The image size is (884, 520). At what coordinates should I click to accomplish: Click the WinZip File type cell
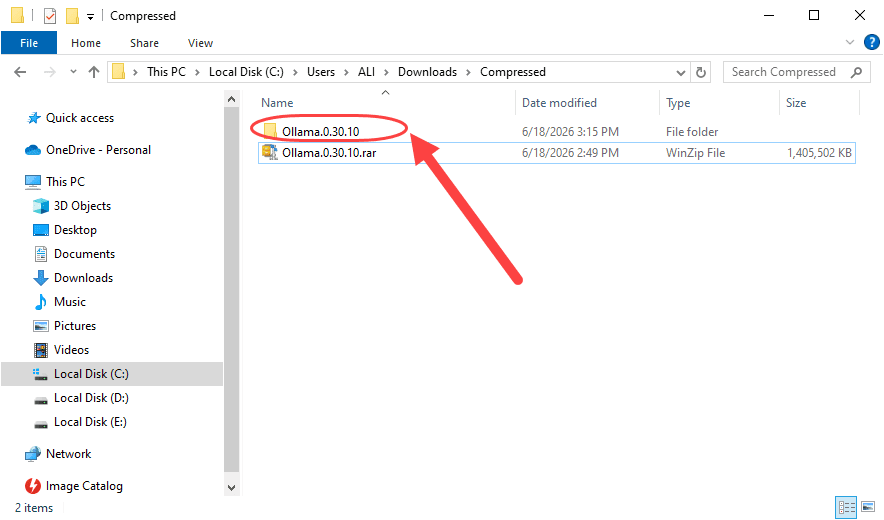pyautogui.click(x=695, y=153)
